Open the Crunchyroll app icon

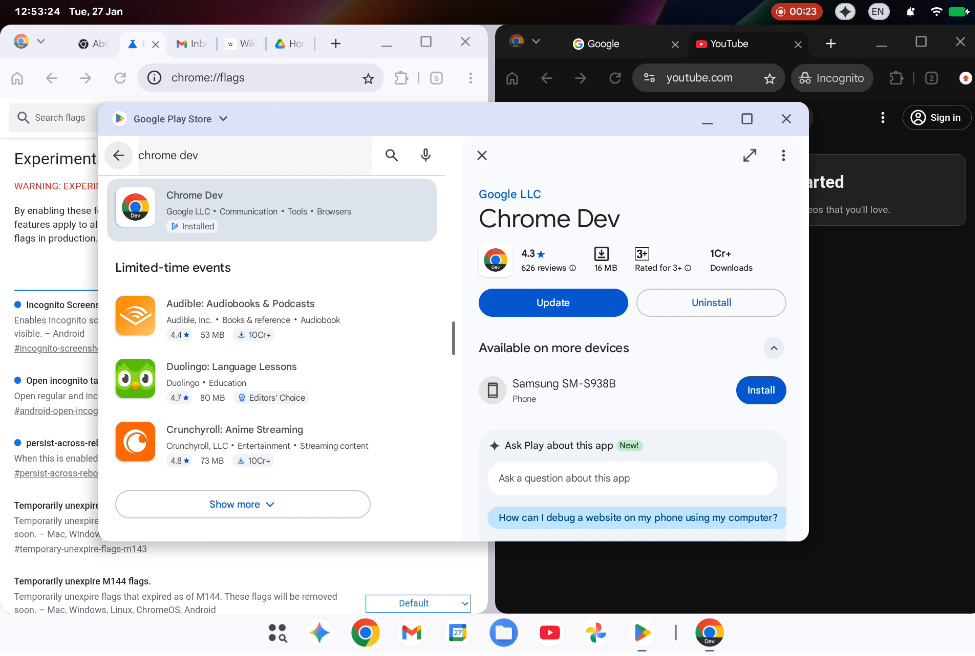(x=135, y=441)
